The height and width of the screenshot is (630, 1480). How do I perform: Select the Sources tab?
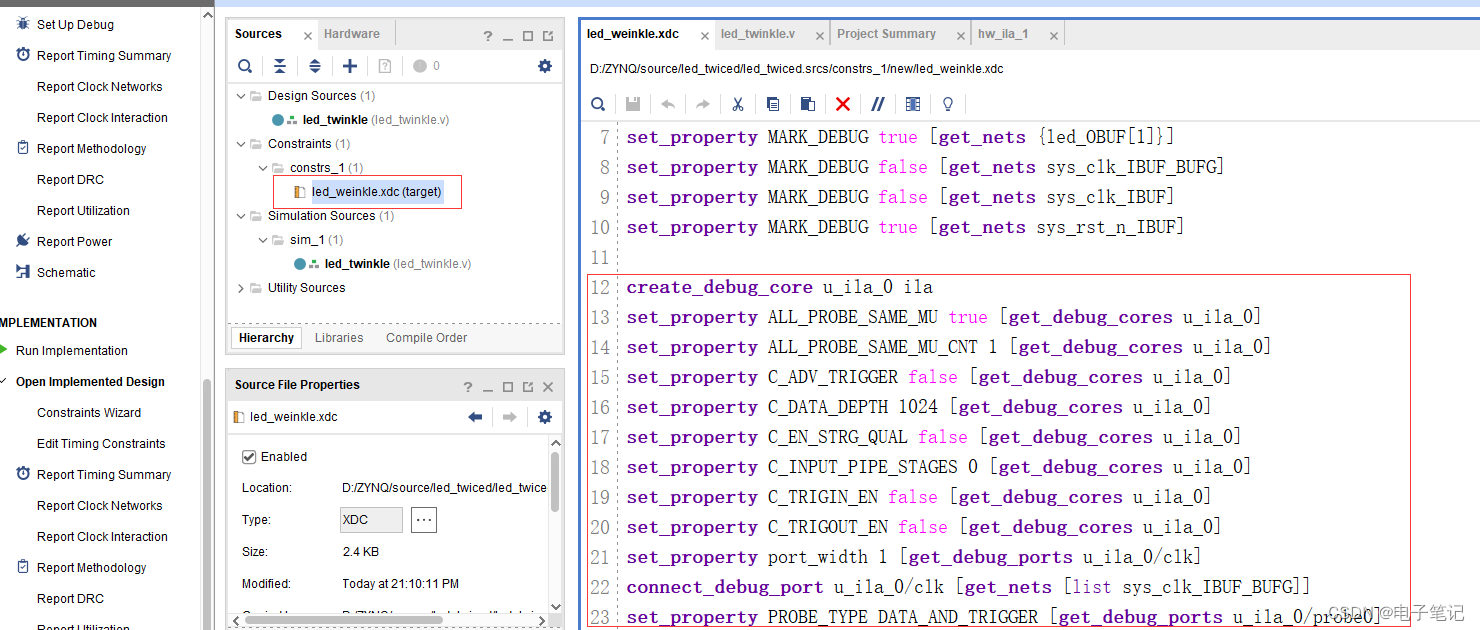click(258, 34)
